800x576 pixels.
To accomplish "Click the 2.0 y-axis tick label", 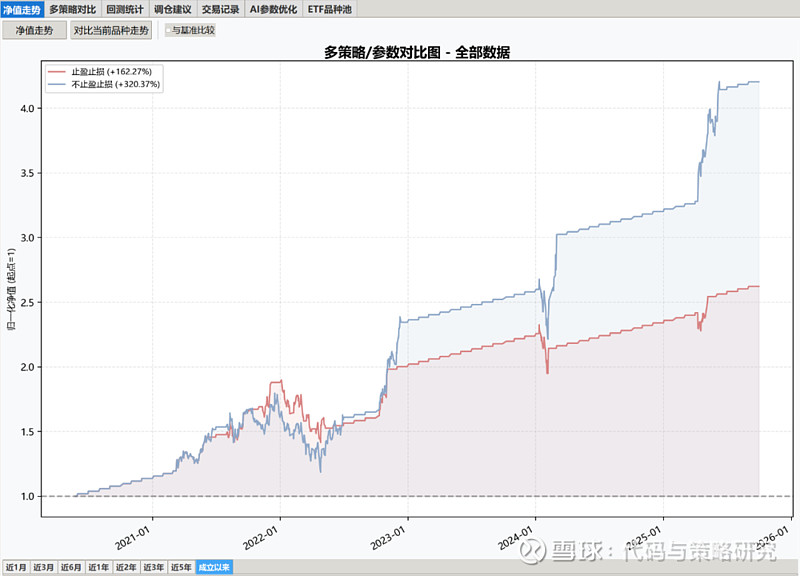I will 28,367.
